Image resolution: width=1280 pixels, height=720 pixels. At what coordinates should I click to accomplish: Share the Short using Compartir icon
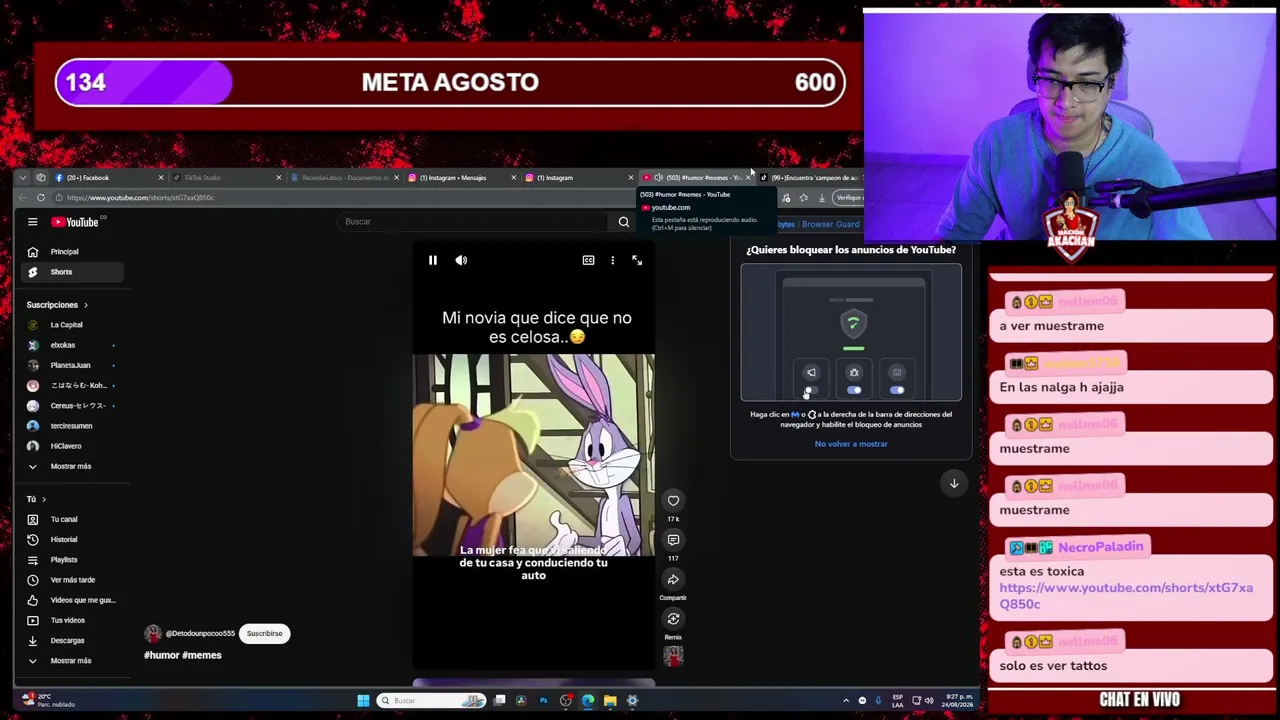[673, 580]
